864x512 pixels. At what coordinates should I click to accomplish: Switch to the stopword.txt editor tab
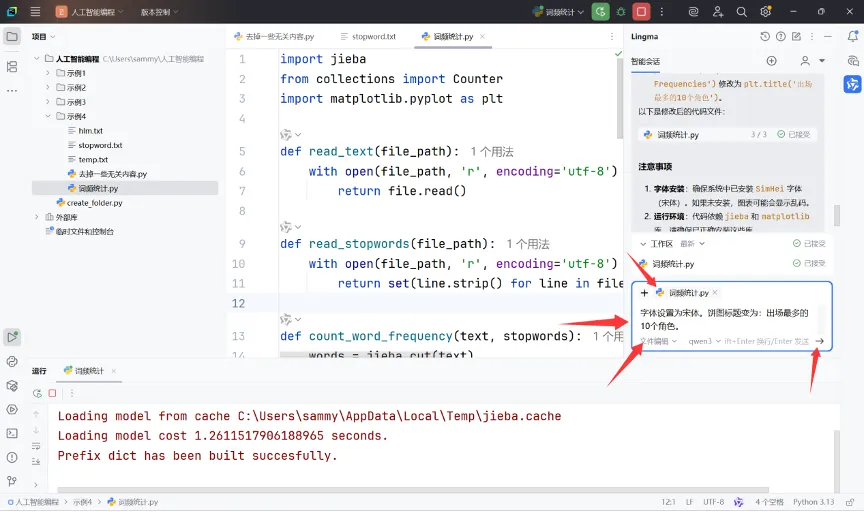click(368, 36)
